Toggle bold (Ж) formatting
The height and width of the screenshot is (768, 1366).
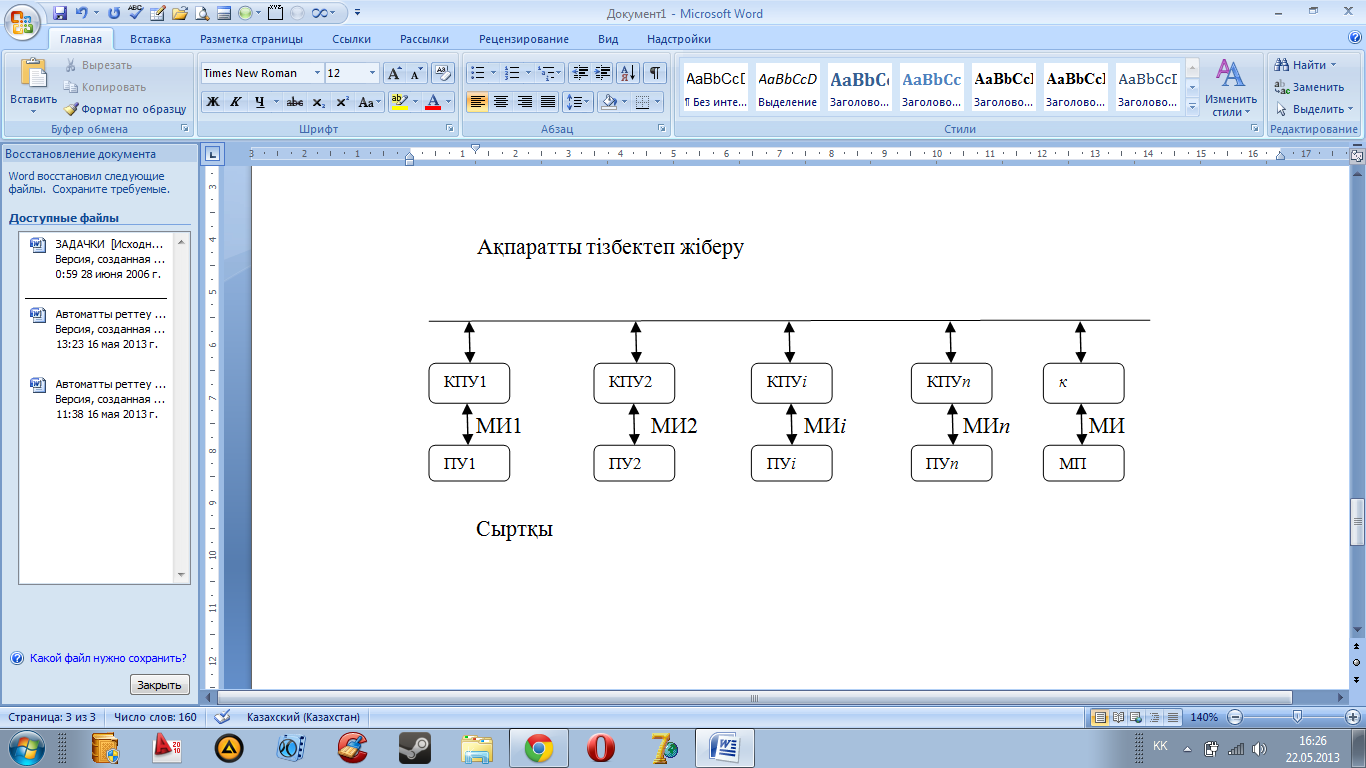[x=213, y=102]
